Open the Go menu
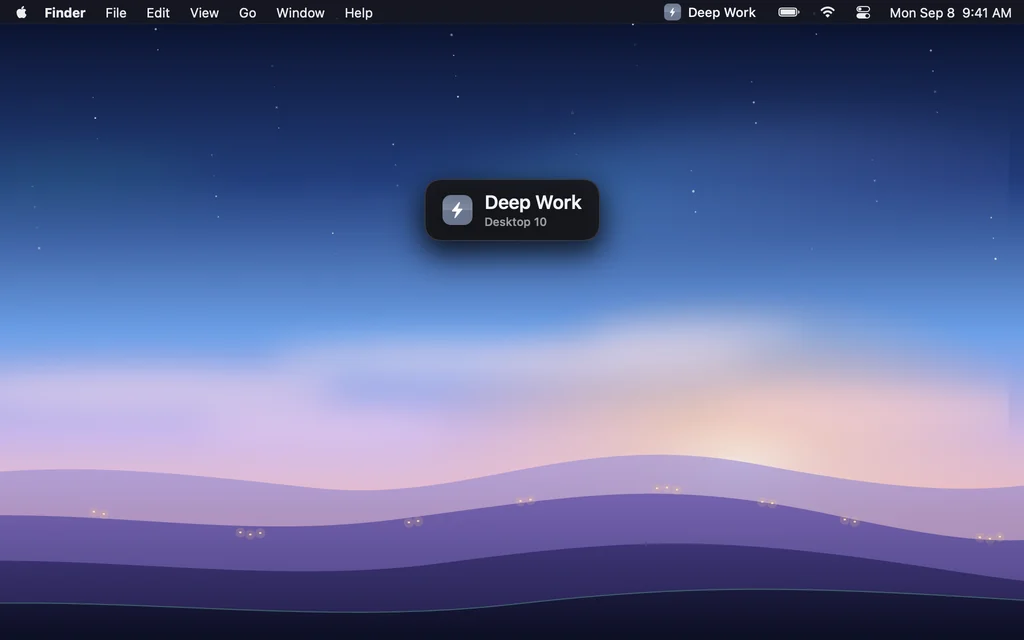The height and width of the screenshot is (640, 1024). click(x=248, y=12)
